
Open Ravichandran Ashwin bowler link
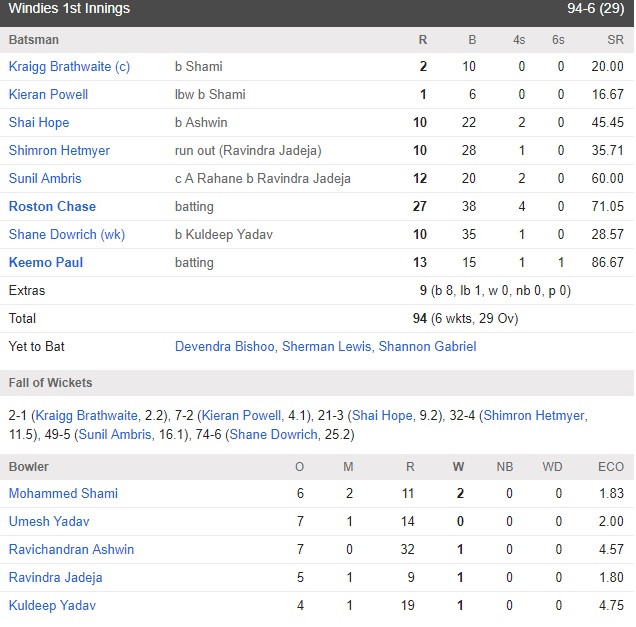click(x=71, y=549)
